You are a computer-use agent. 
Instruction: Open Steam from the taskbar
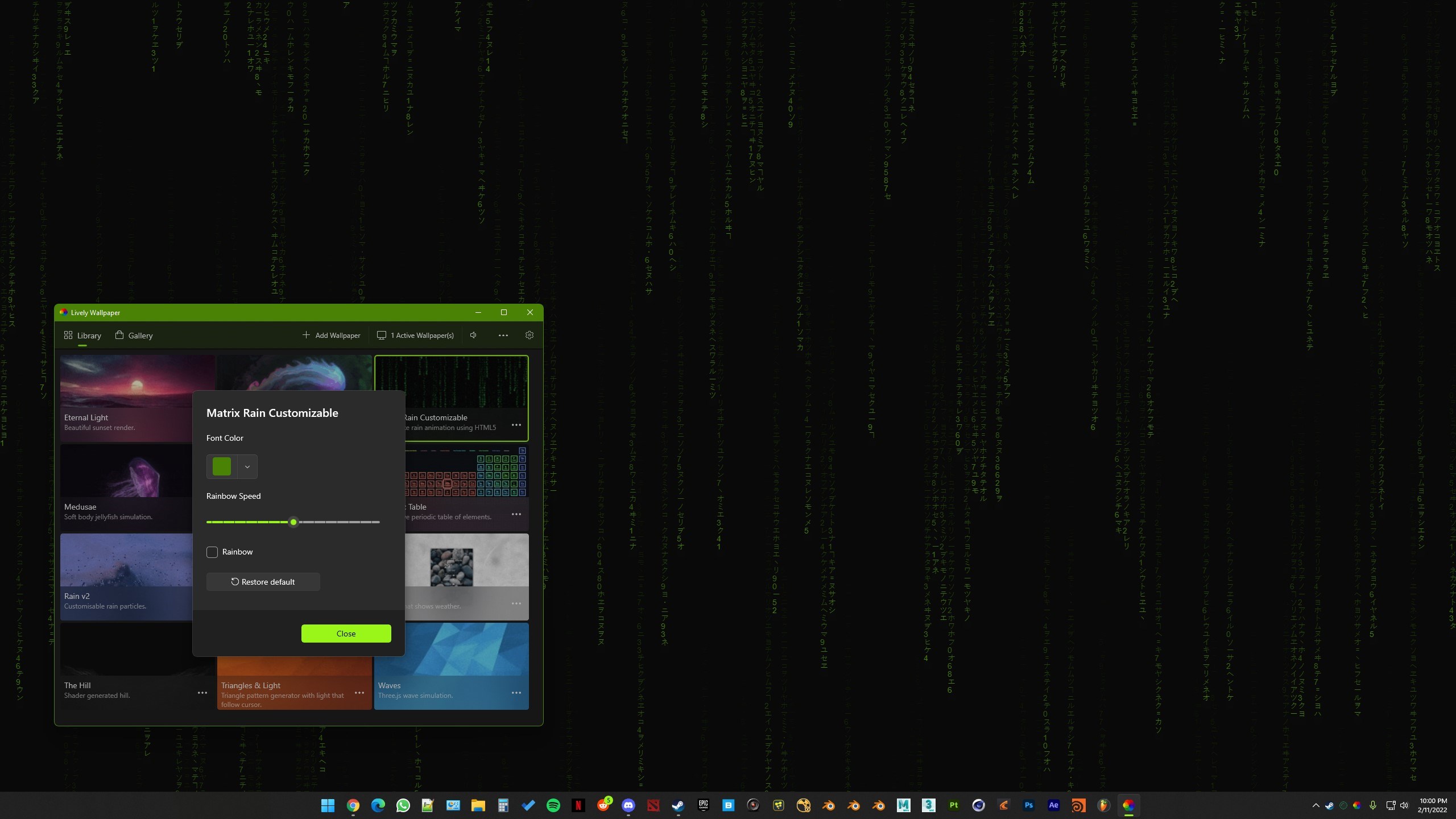pyautogui.click(x=678, y=805)
